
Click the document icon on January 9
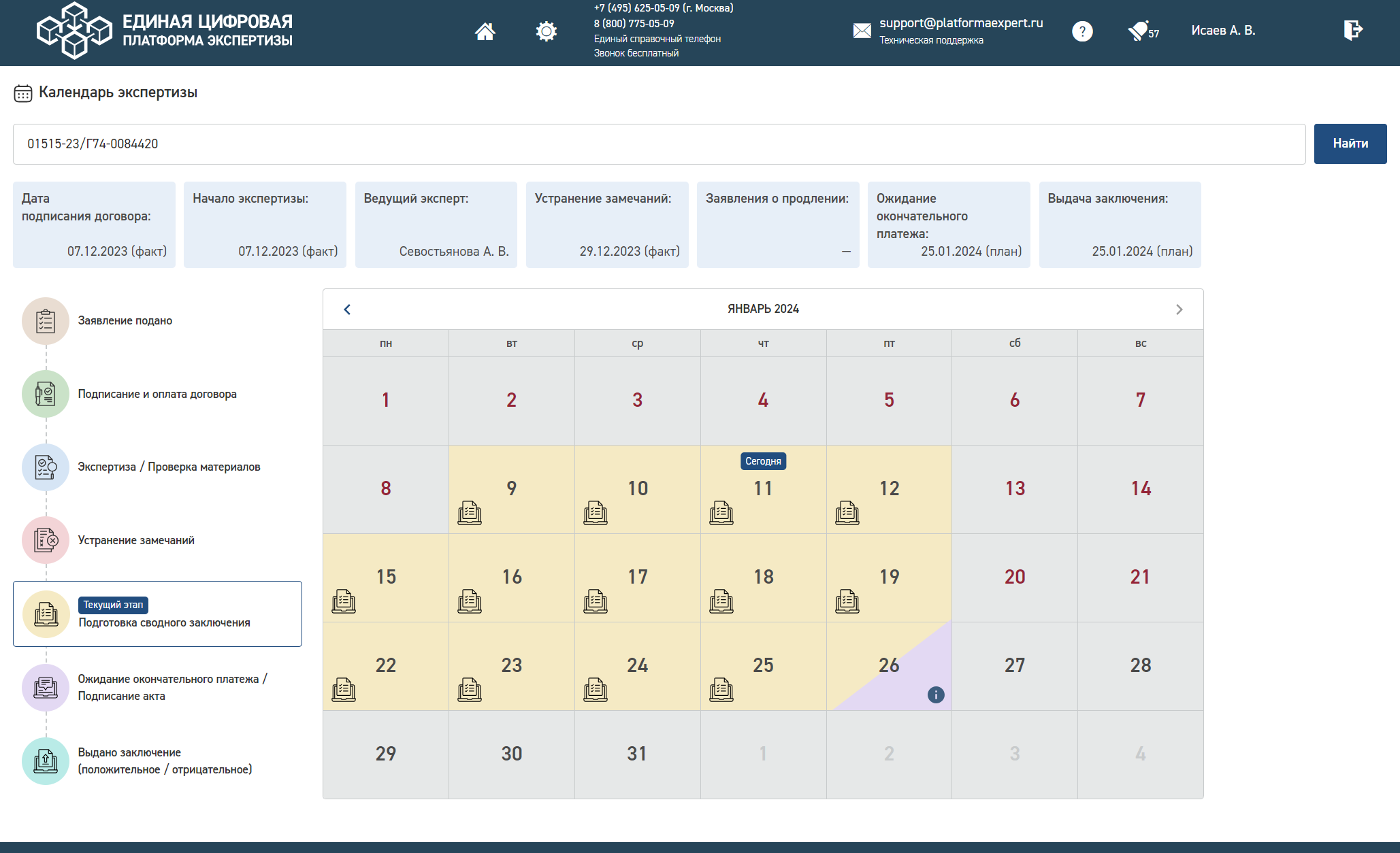[x=470, y=513]
